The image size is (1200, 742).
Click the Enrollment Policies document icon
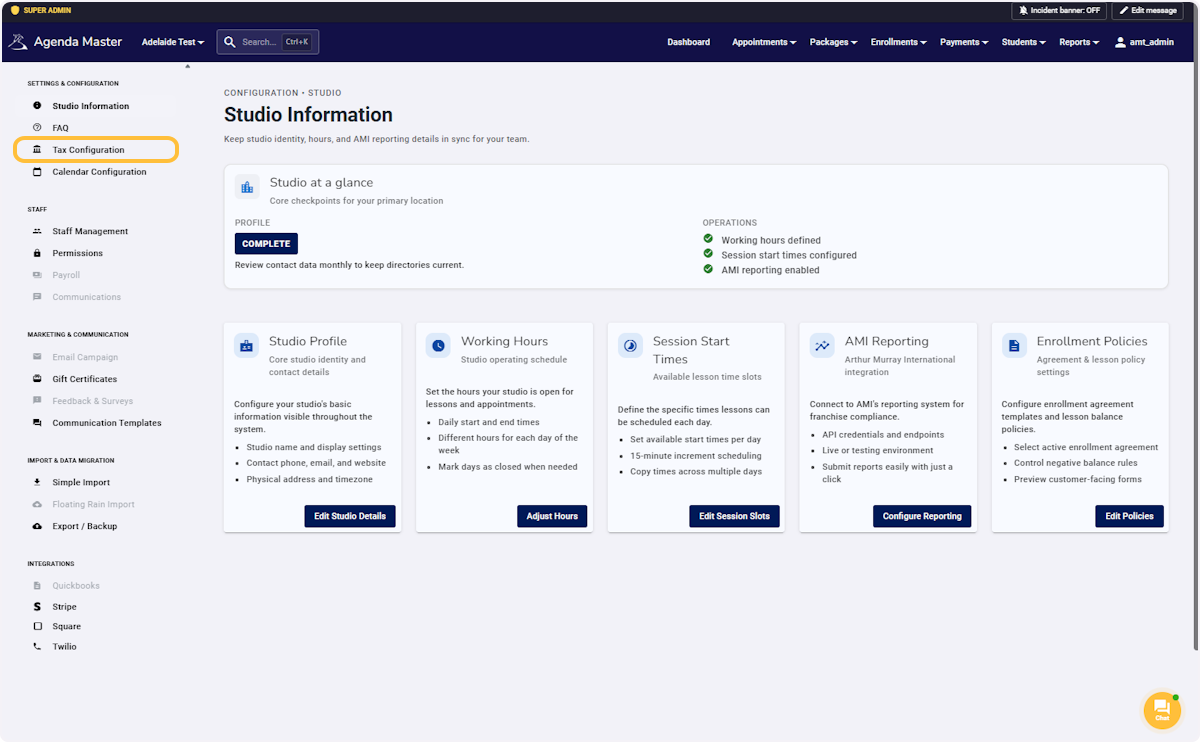point(1014,346)
